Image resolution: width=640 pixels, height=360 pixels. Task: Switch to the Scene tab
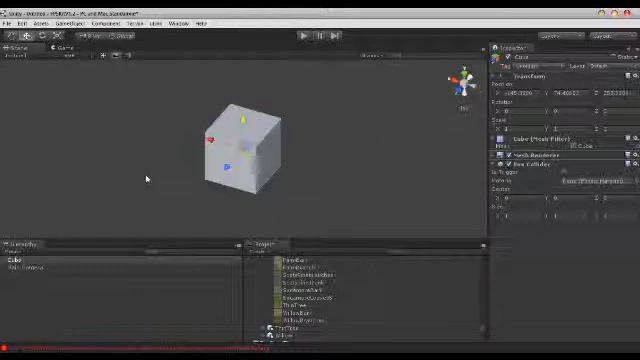coord(16,48)
